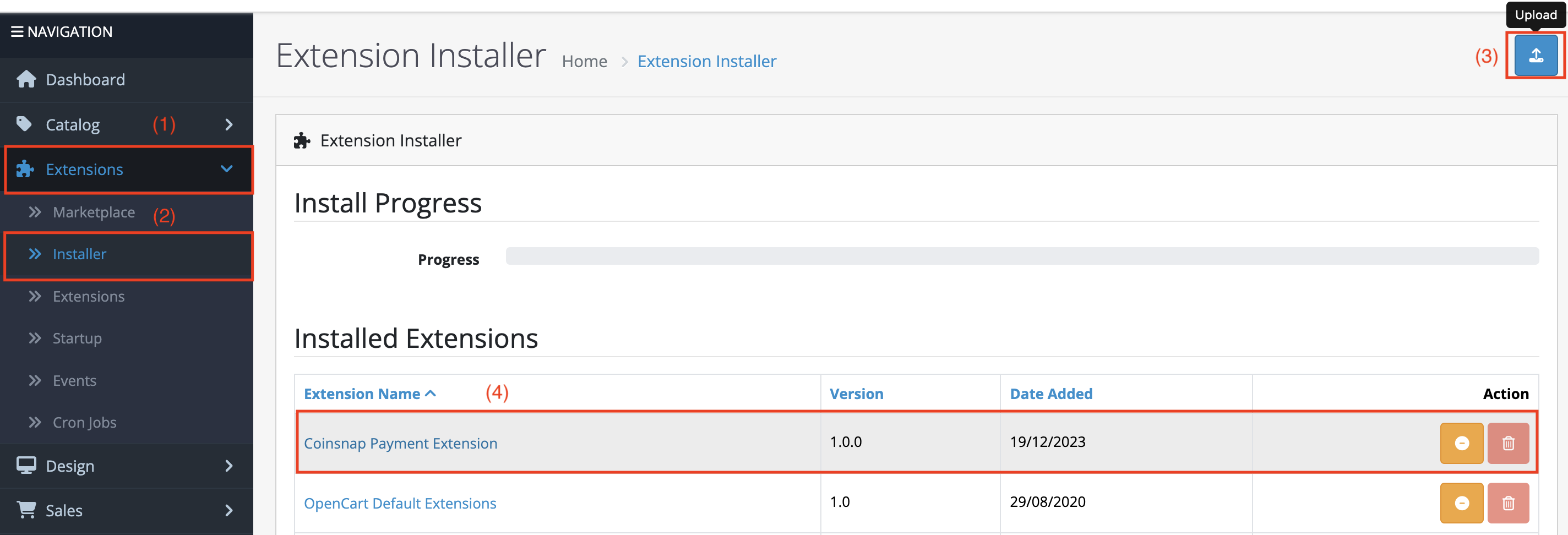This screenshot has width=1568, height=535.
Task: Click the Sales shopping cart icon
Action: [x=26, y=510]
